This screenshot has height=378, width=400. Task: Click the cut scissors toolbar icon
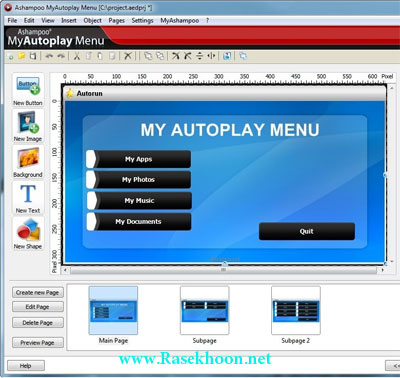tap(77, 56)
